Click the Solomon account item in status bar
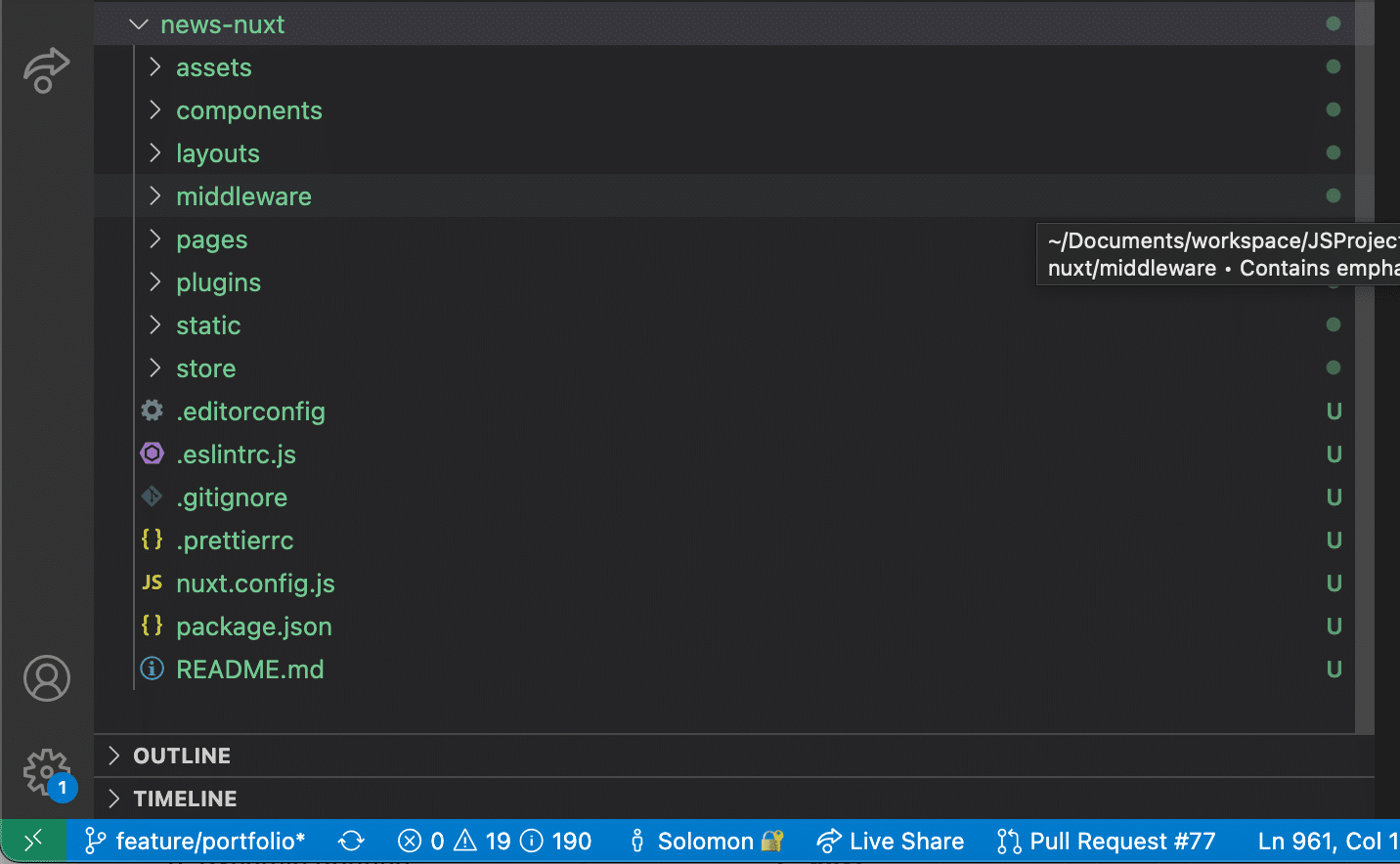This screenshot has height=864, width=1400. 706,841
